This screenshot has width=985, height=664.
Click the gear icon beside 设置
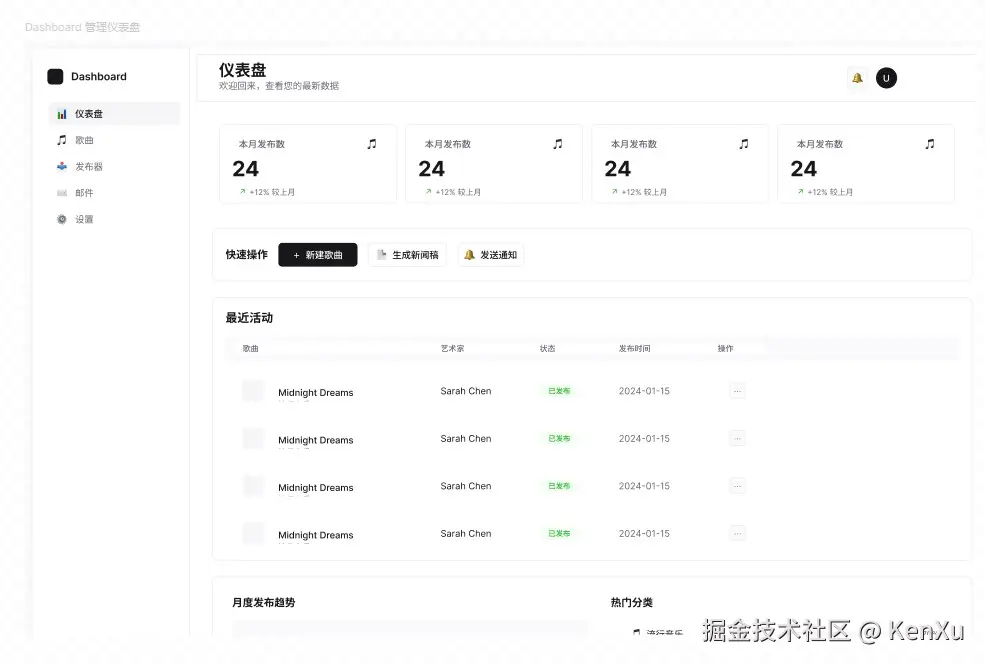[x=62, y=219]
